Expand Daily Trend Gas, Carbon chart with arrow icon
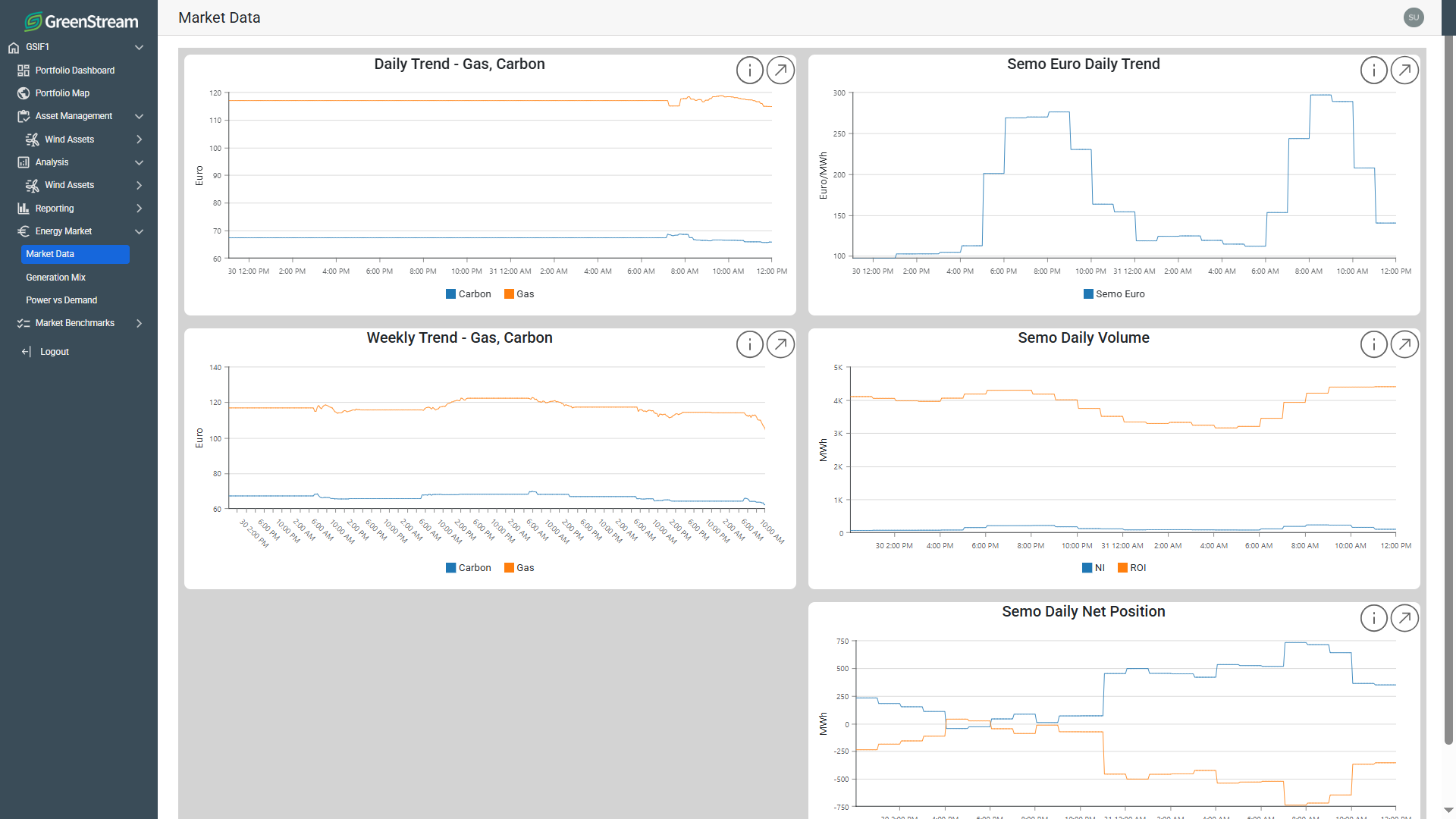The height and width of the screenshot is (819, 1456). pyautogui.click(x=780, y=71)
